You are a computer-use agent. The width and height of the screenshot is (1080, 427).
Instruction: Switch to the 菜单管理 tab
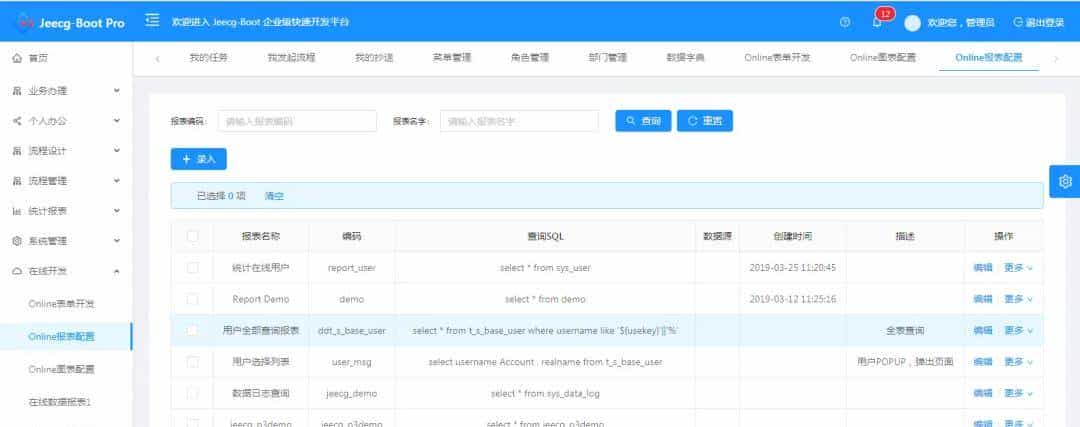[452, 58]
